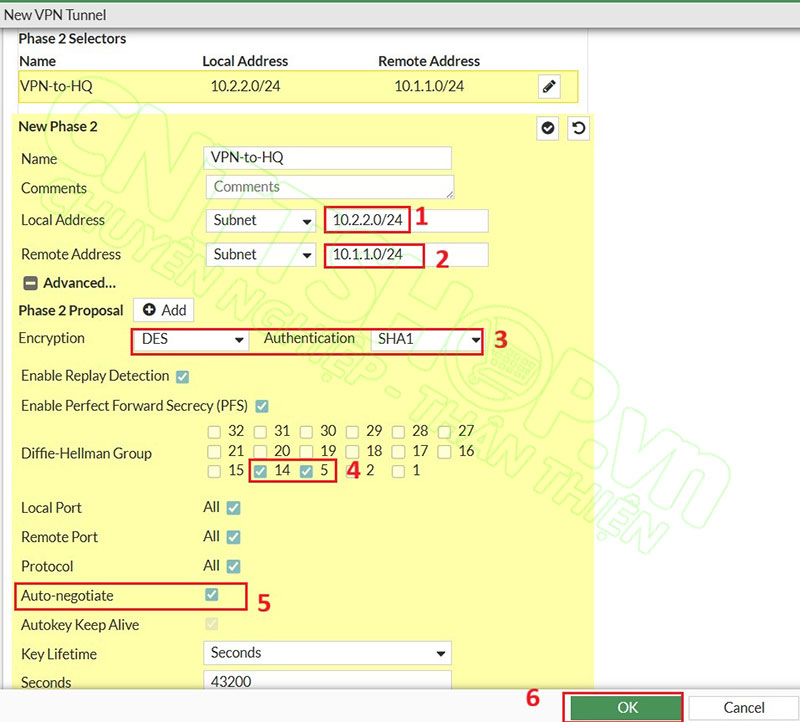The image size is (800, 722).
Task: Open the Key Lifetime Seconds dropdown
Action: (327, 653)
